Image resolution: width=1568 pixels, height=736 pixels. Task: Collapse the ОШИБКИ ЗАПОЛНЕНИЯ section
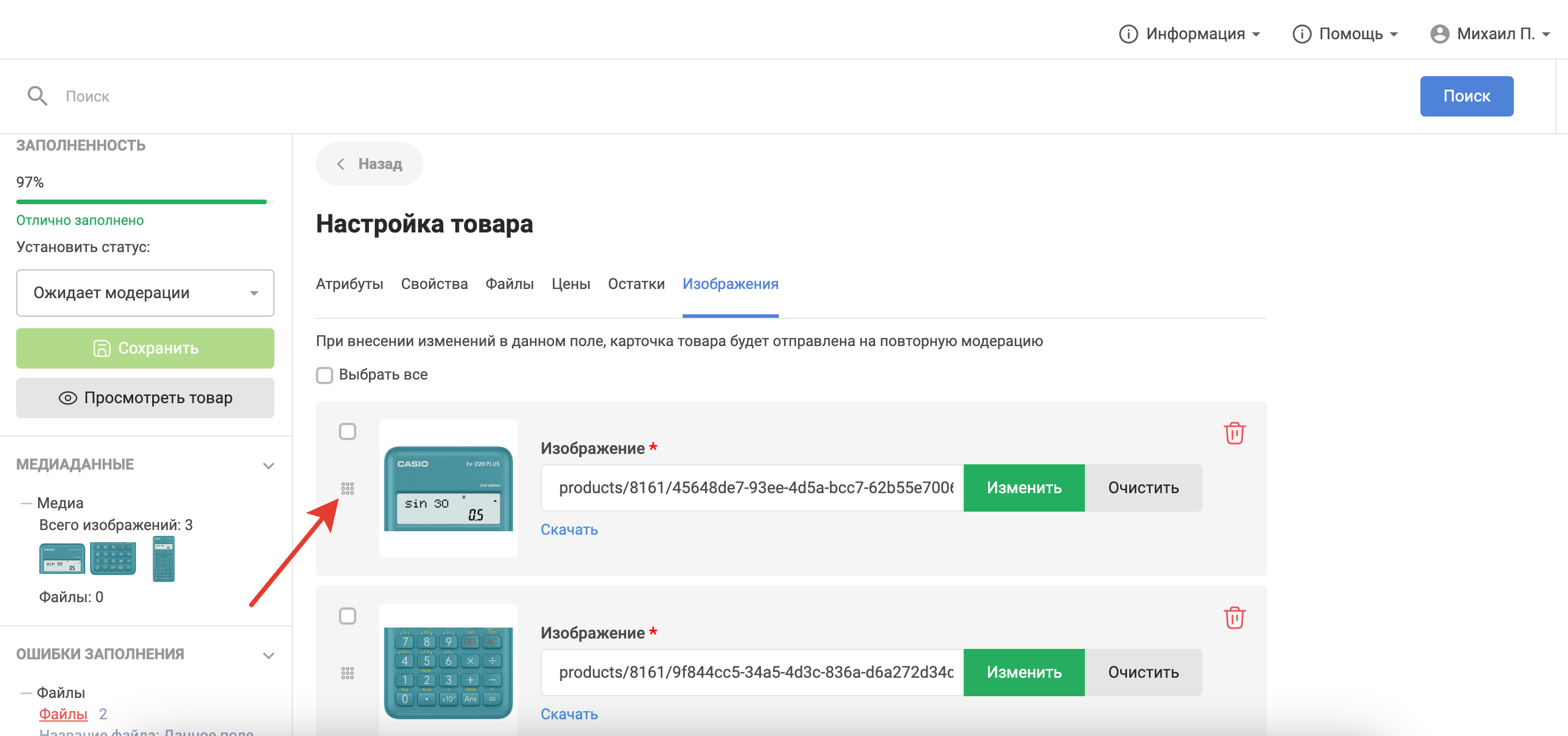(x=269, y=655)
